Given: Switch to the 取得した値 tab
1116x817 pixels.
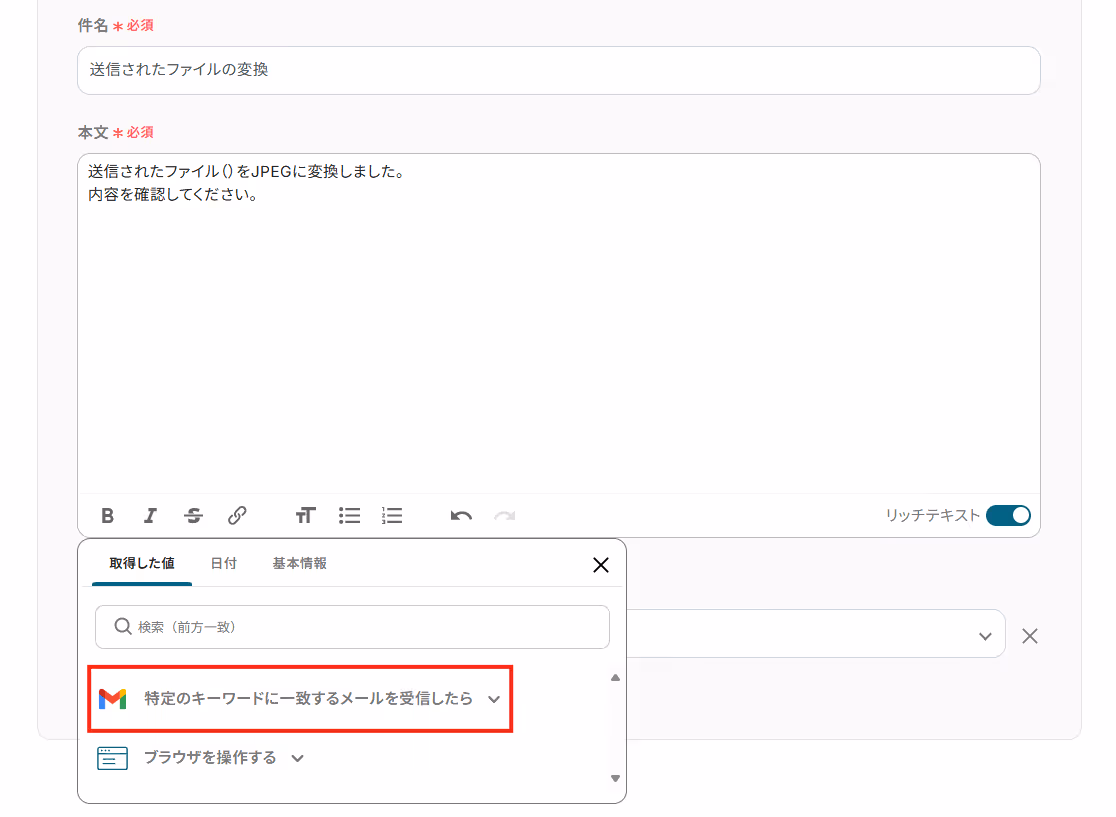Looking at the screenshot, I should (142, 563).
